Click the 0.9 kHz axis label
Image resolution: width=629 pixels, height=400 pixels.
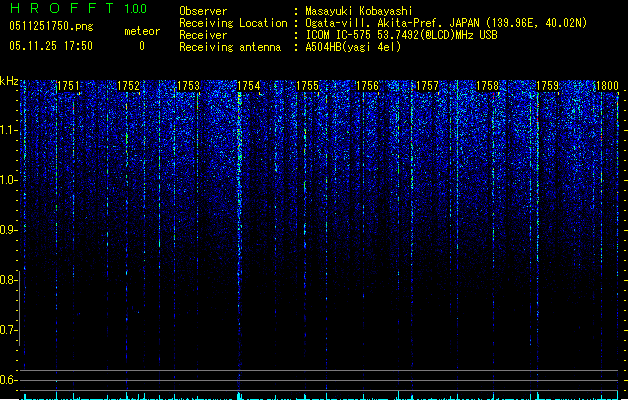click(x=8, y=230)
